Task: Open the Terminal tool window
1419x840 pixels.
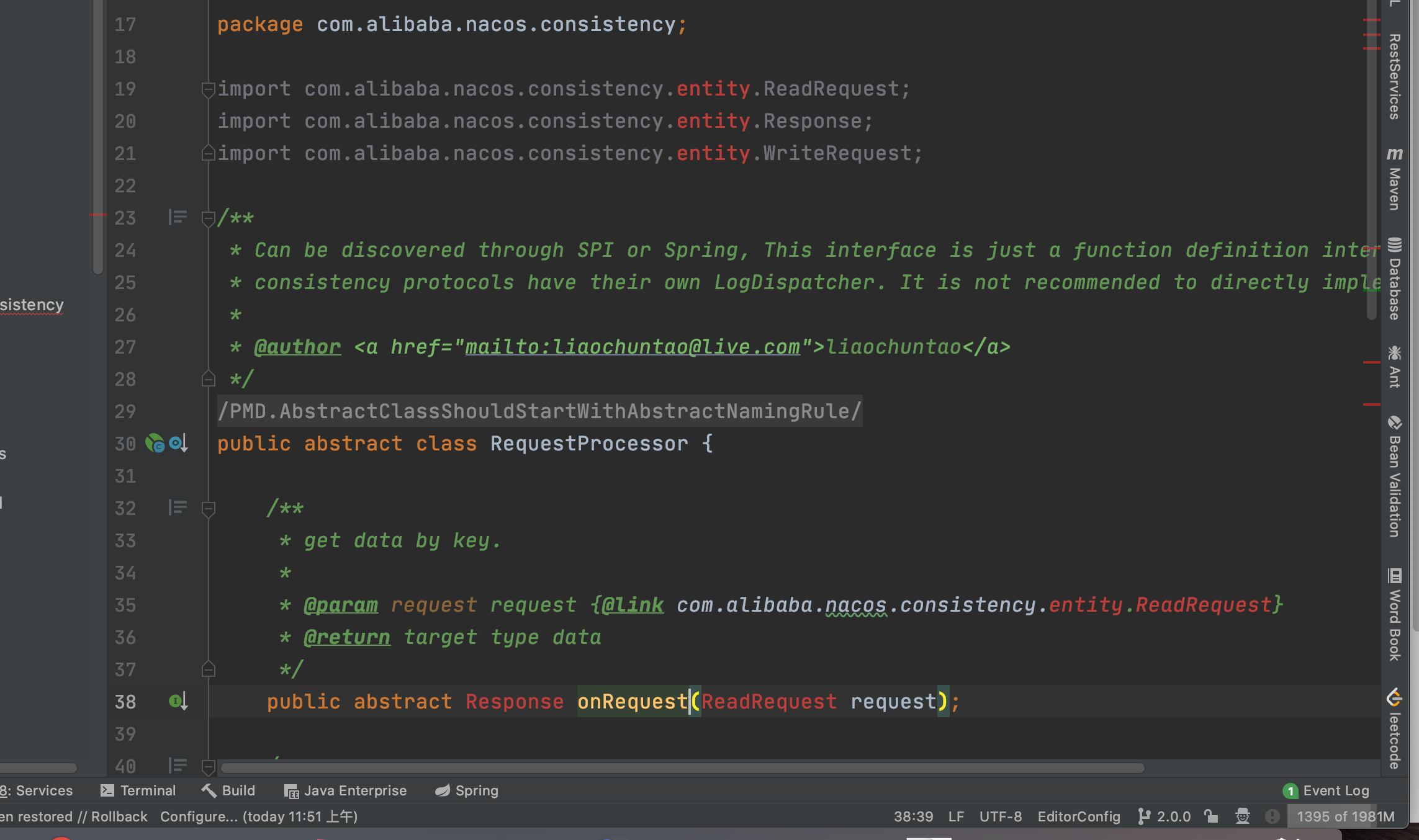Action: click(x=138, y=790)
